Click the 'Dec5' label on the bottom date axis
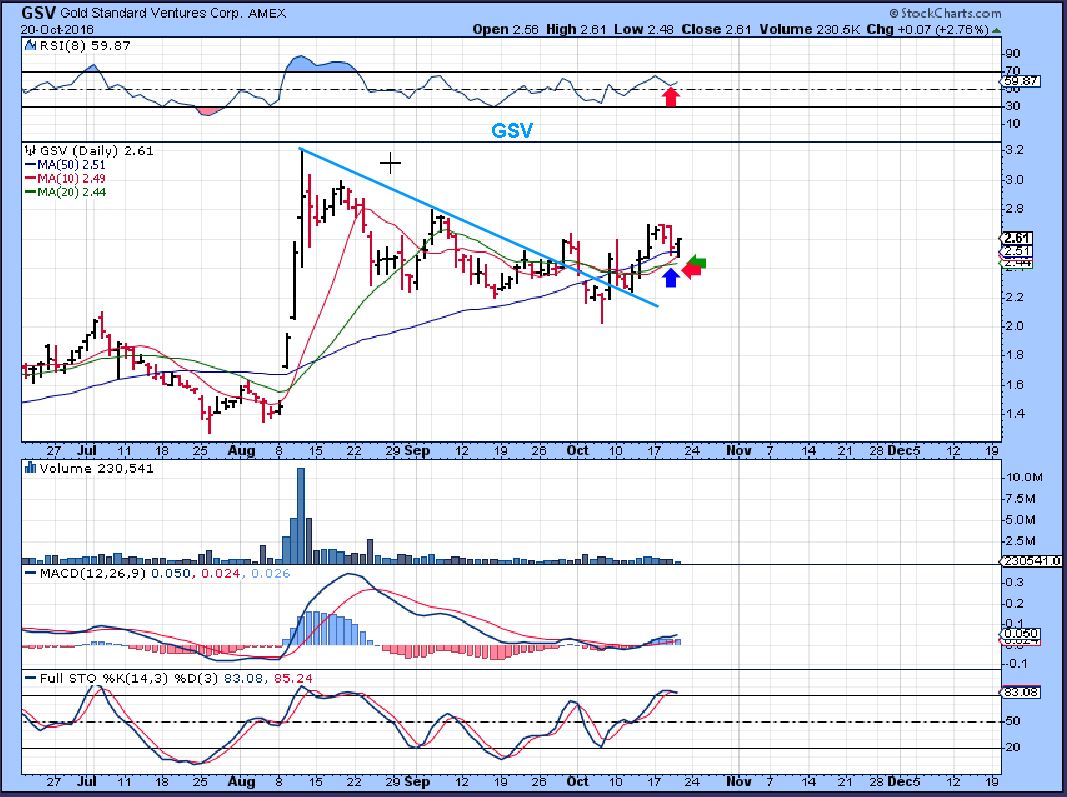1067x797 pixels. coord(904,781)
